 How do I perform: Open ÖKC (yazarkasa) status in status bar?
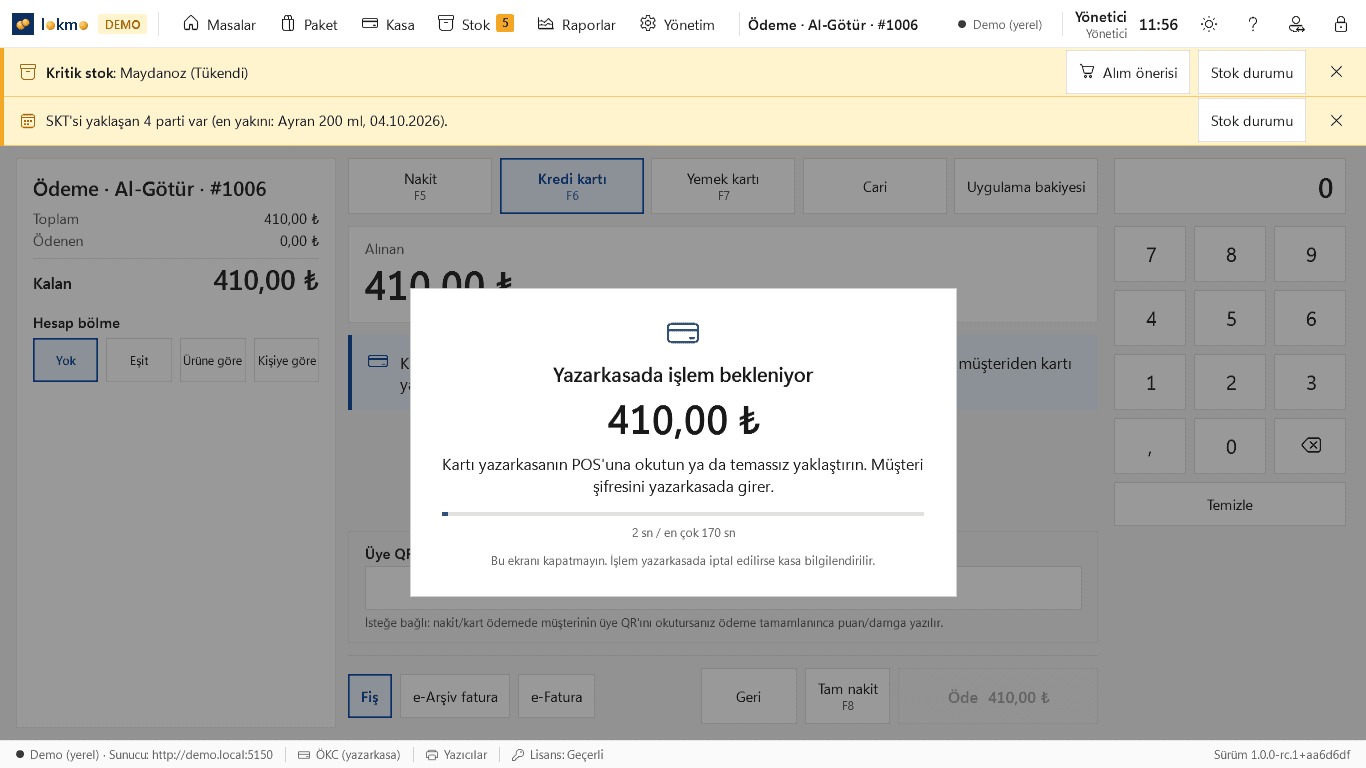click(349, 755)
